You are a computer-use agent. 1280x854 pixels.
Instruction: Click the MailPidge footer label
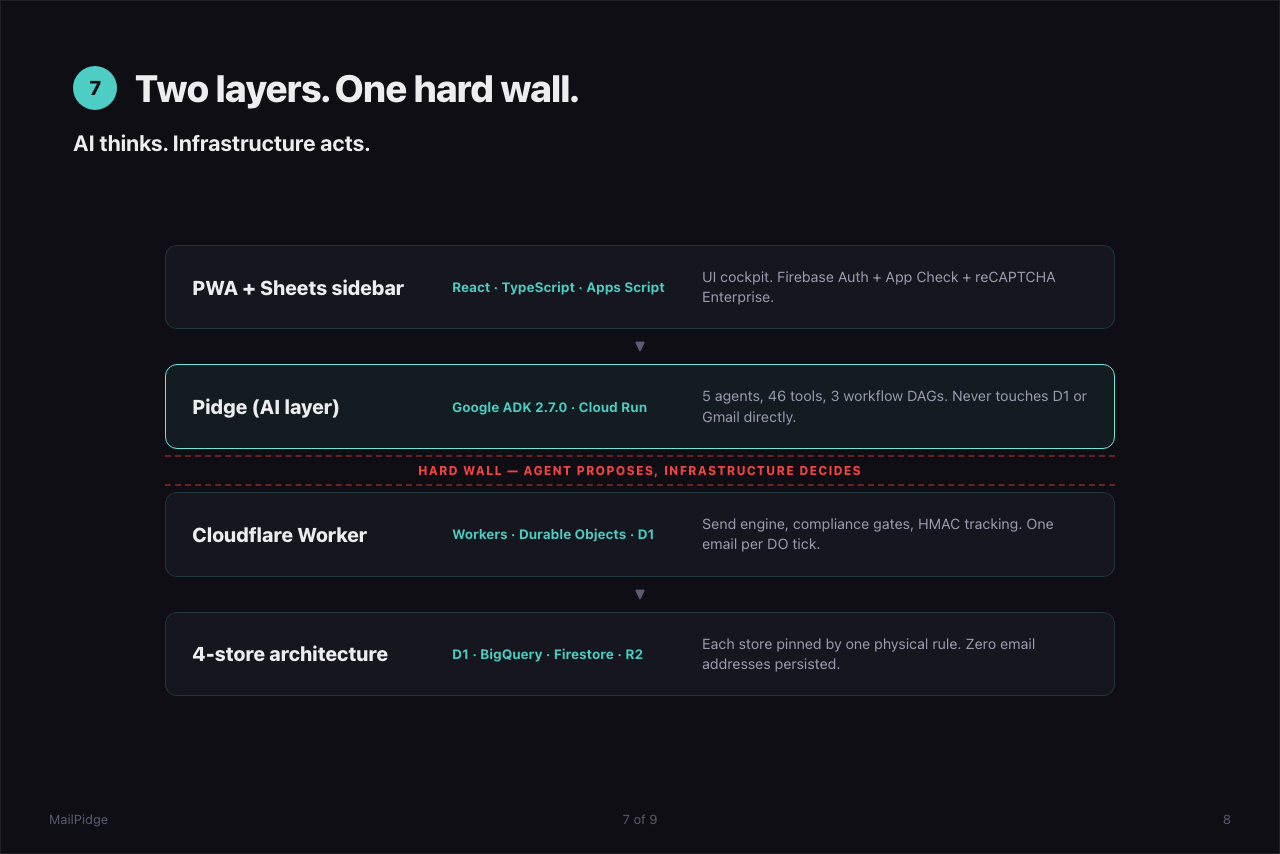[78, 819]
